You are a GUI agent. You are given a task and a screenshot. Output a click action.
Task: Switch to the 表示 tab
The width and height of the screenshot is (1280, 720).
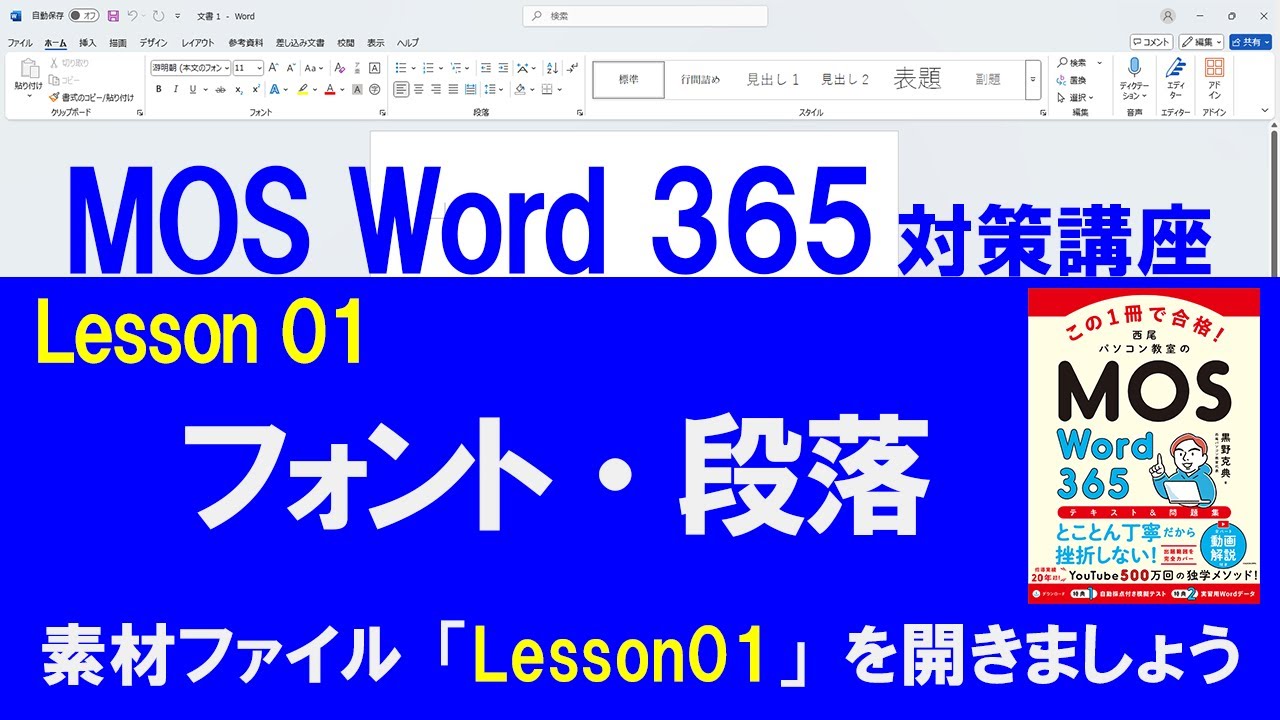[375, 43]
